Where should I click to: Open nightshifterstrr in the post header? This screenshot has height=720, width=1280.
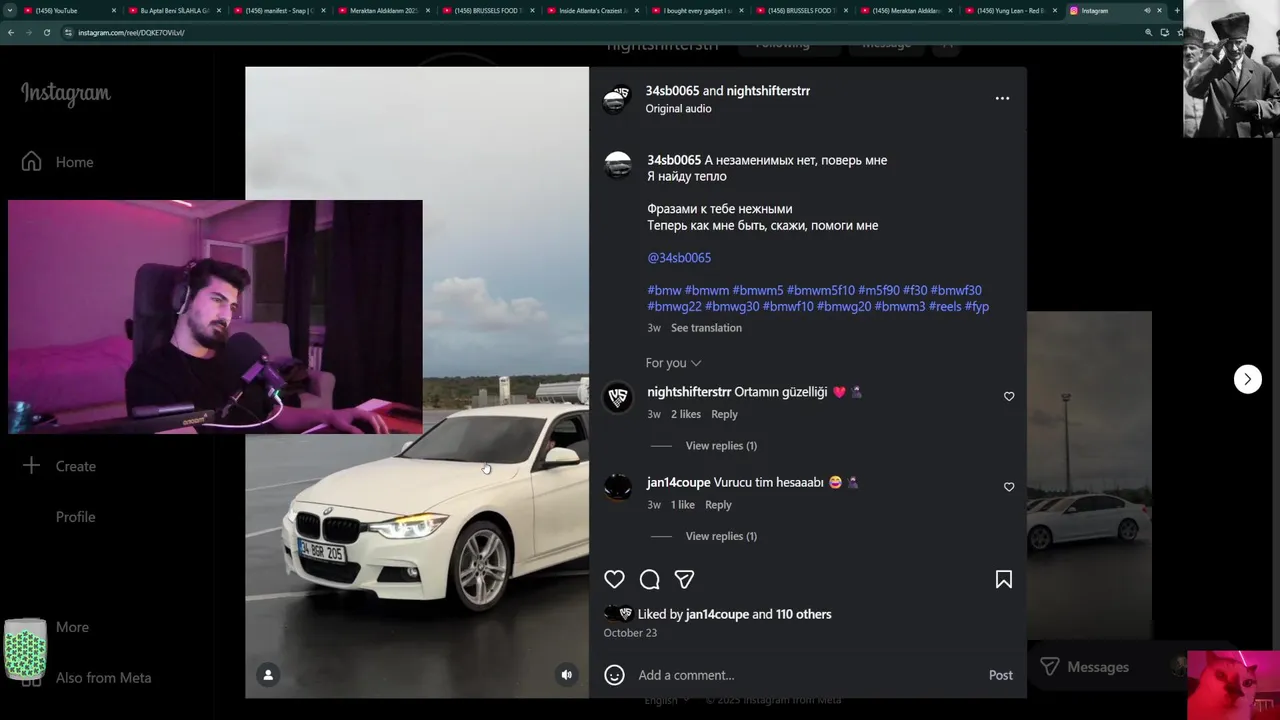768,91
